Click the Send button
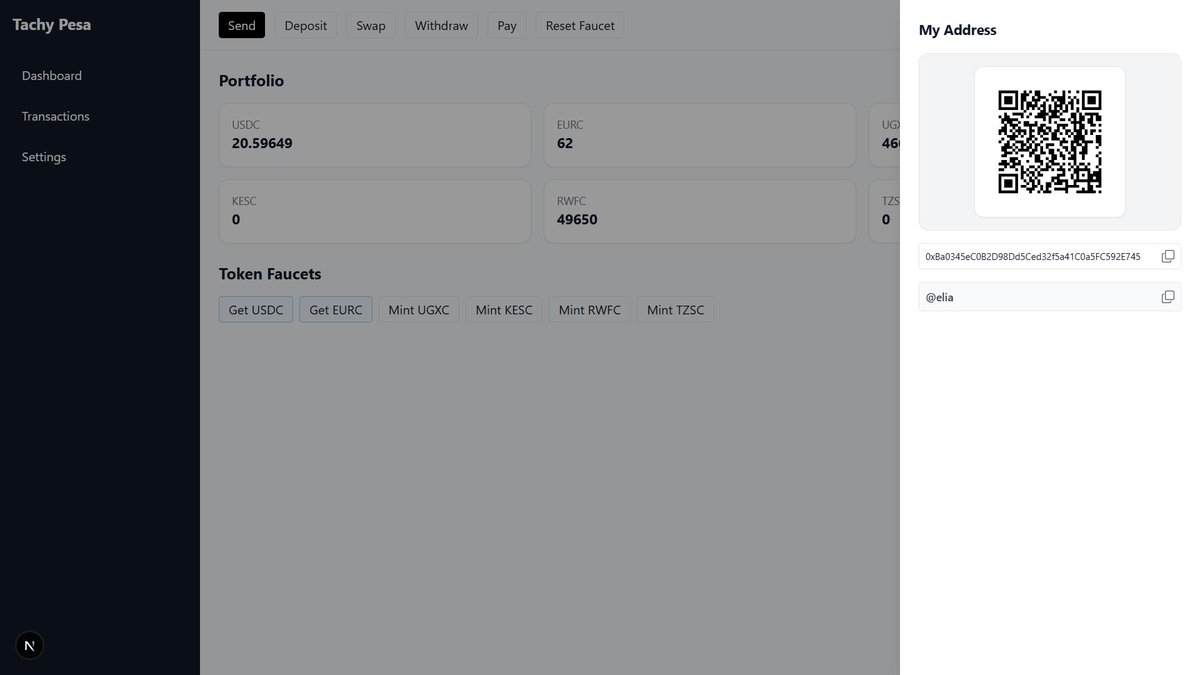This screenshot has height=675, width=1200. [x=242, y=26]
